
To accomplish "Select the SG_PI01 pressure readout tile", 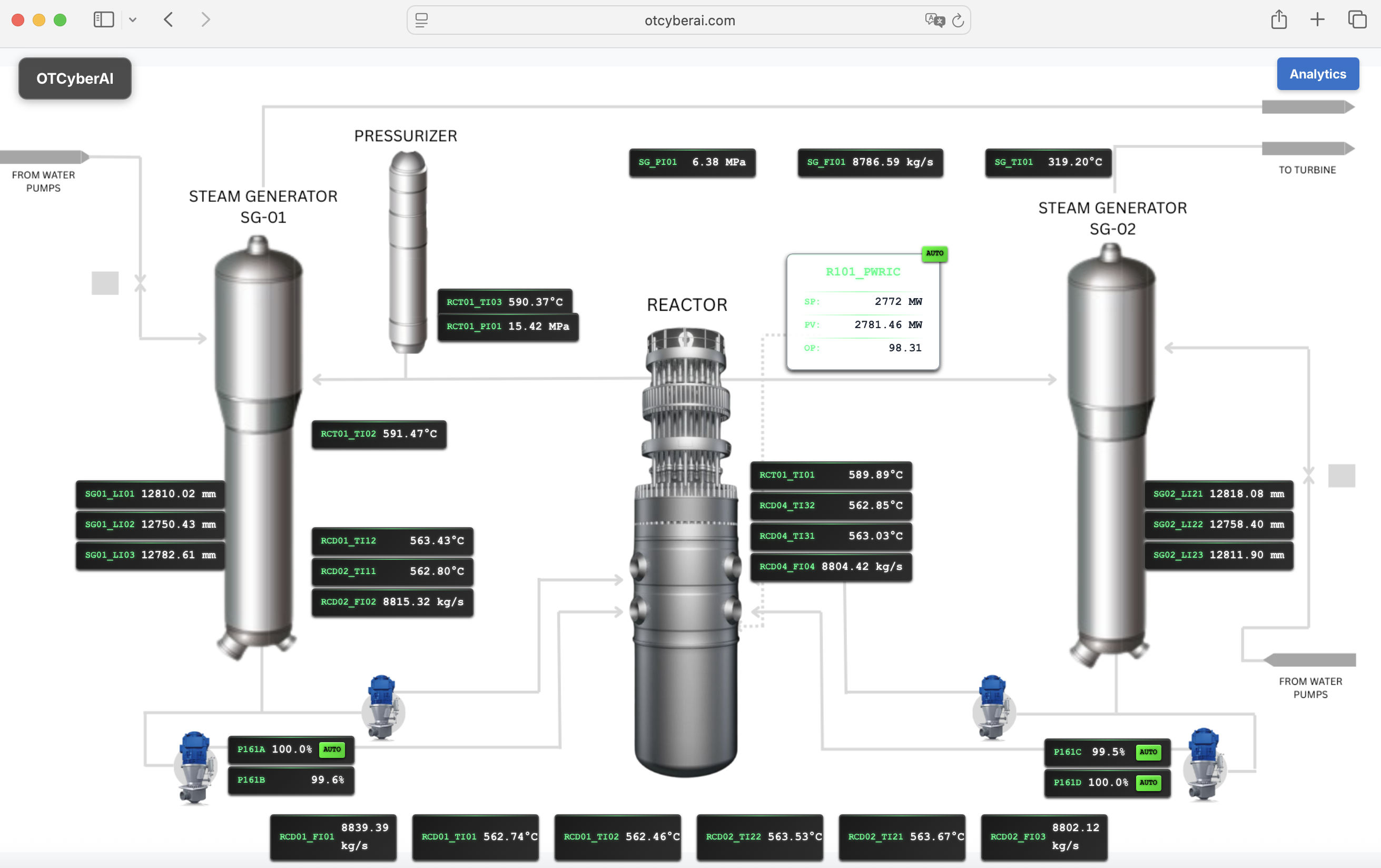I will tap(692, 162).
